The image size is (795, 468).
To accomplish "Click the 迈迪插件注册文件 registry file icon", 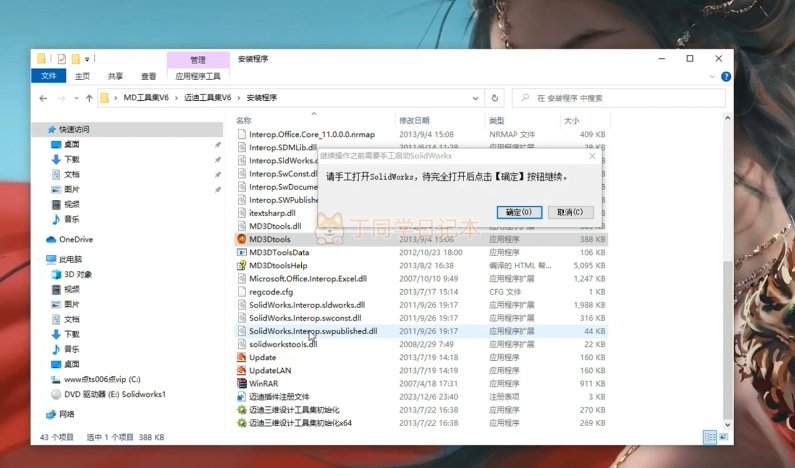I will click(241, 396).
